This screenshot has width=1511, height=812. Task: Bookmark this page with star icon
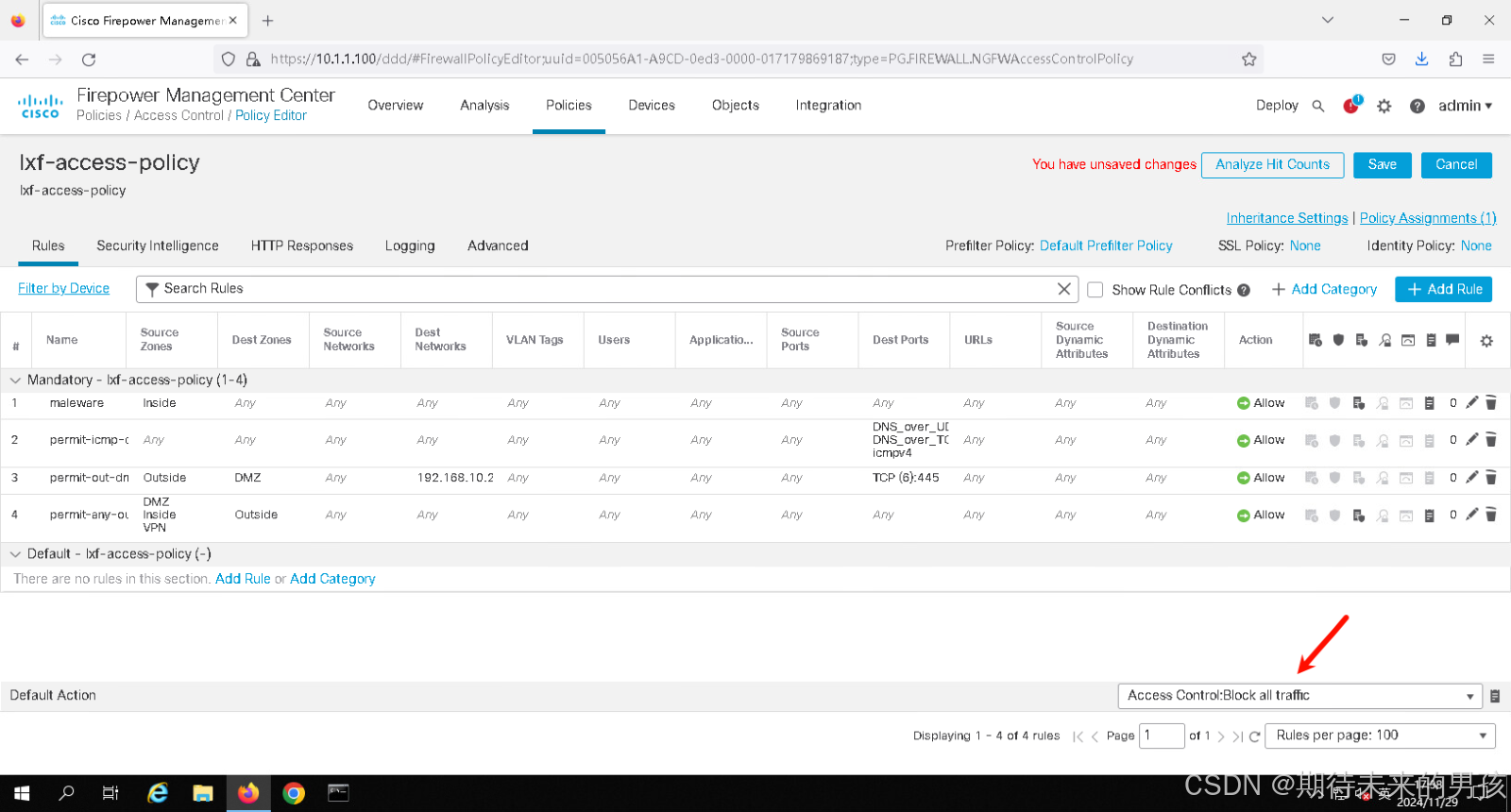coord(1249,59)
